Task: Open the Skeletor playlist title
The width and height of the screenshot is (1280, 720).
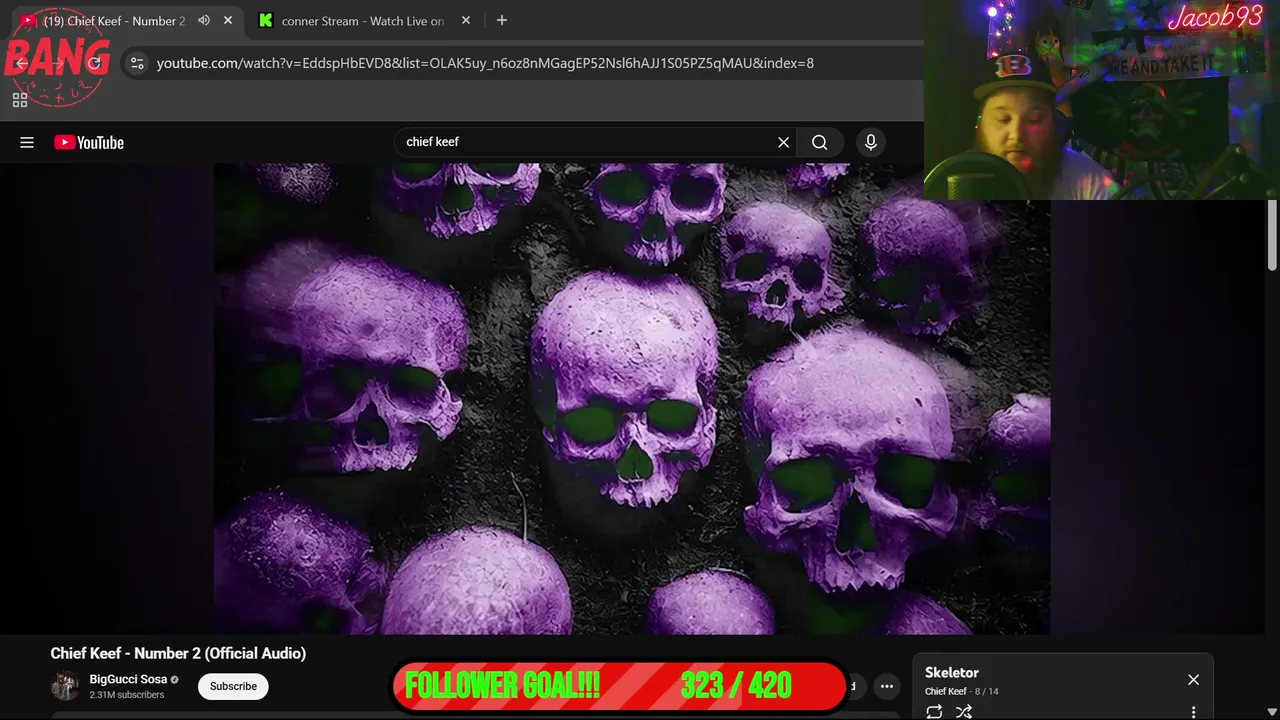Action: [952, 673]
